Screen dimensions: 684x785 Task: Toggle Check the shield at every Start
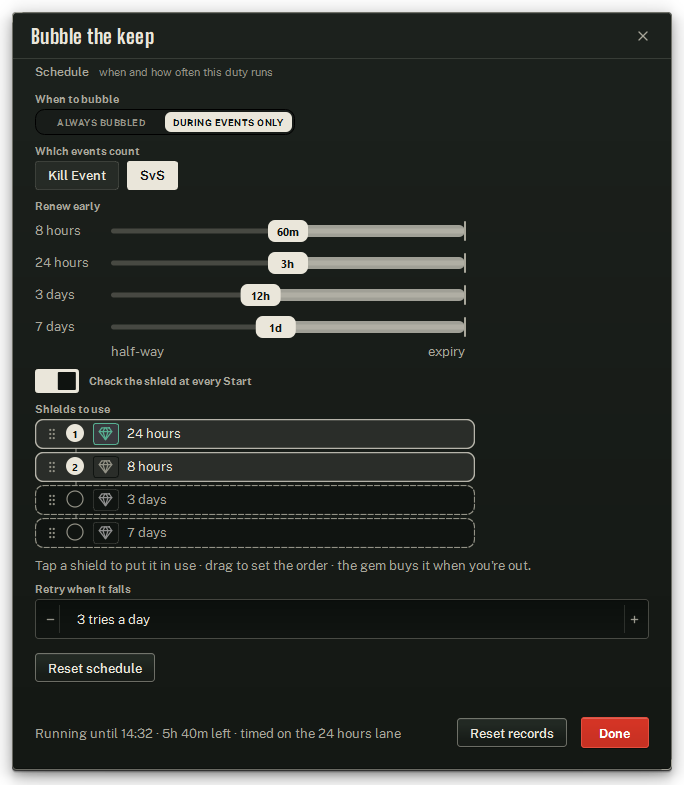point(57,381)
